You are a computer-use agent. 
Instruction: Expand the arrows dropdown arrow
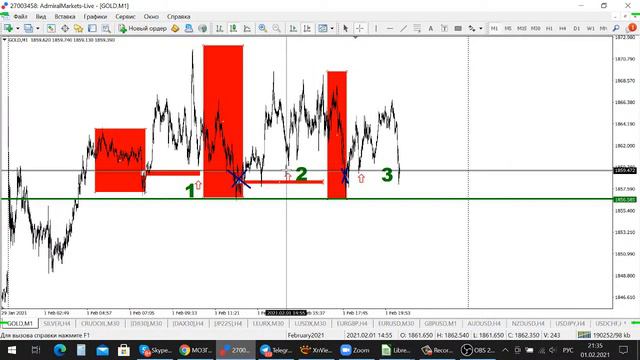tap(481, 28)
